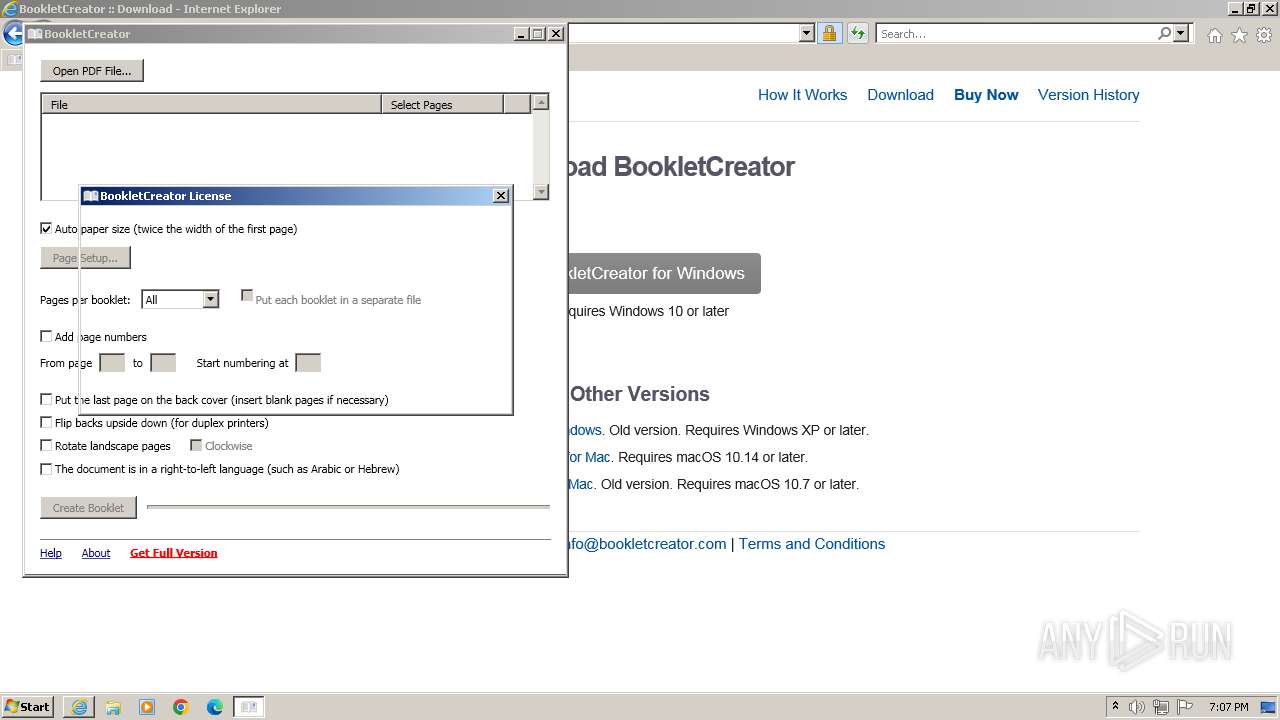Click the File column header
Viewport: 1280px width, 720px height.
point(211,104)
